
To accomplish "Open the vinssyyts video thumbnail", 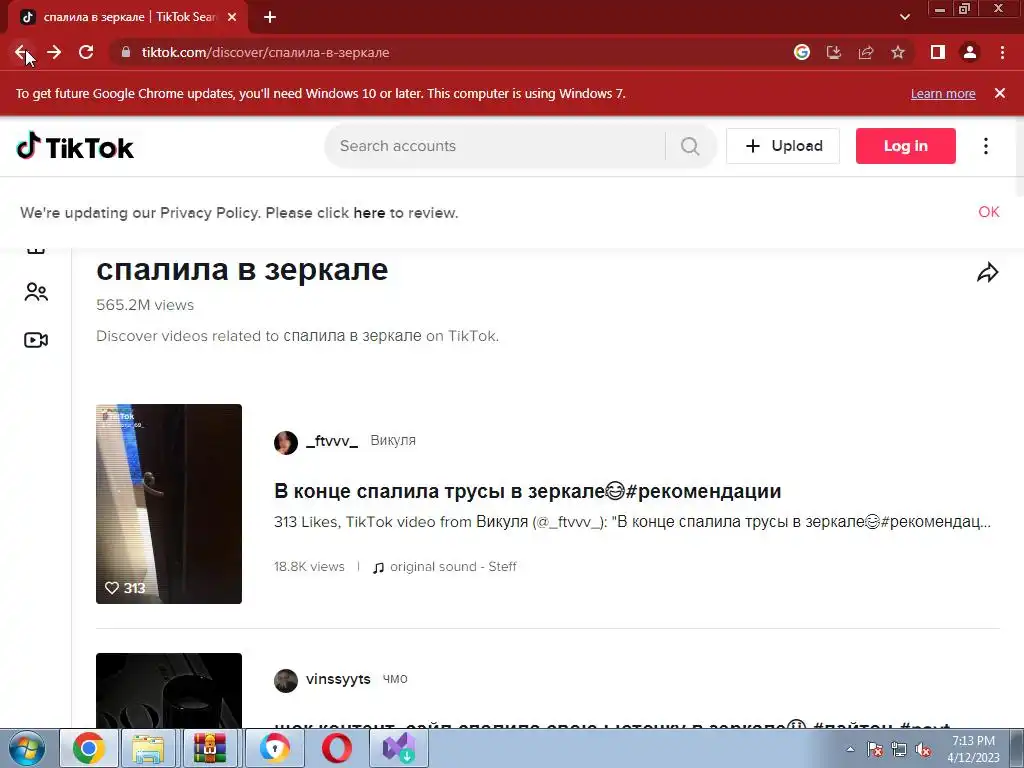I will 168,691.
